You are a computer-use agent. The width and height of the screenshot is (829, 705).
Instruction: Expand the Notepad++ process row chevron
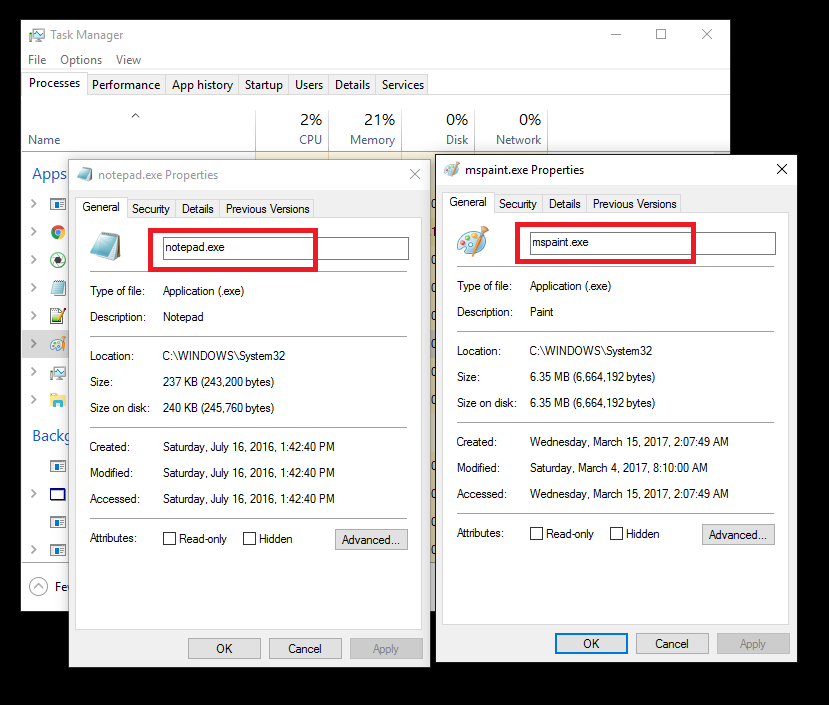pyautogui.click(x=34, y=316)
